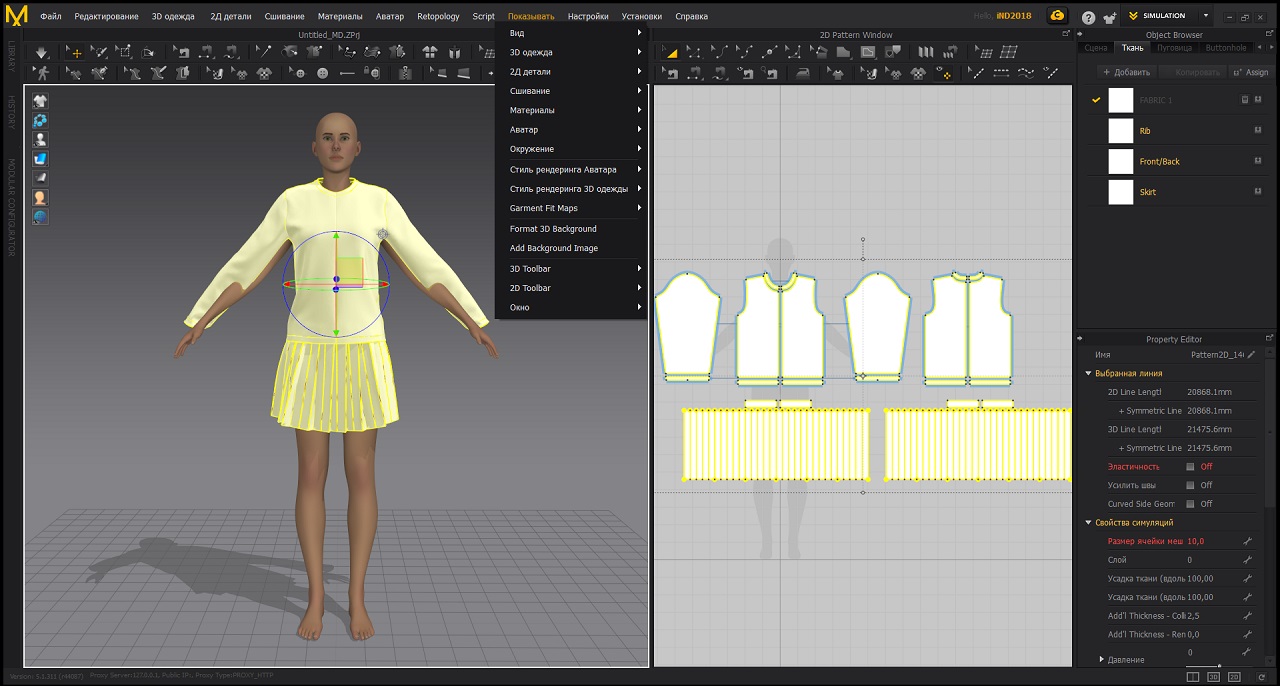The height and width of the screenshot is (686, 1280).
Task: Open the help question mark icon
Action: click(x=1088, y=16)
